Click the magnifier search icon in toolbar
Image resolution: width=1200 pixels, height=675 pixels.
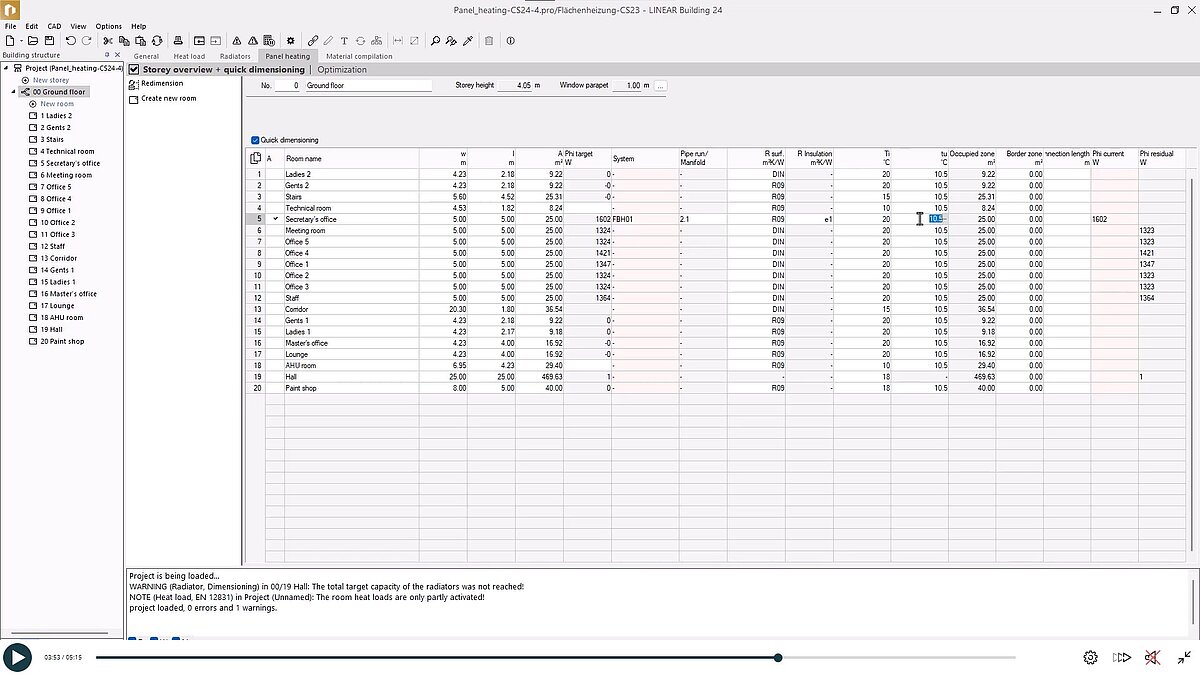point(436,40)
